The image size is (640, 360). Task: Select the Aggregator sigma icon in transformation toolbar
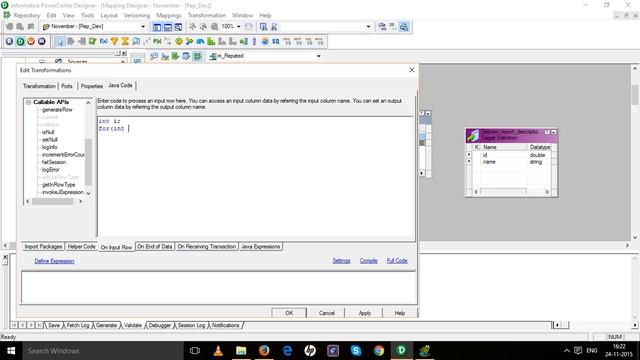click(125, 41)
